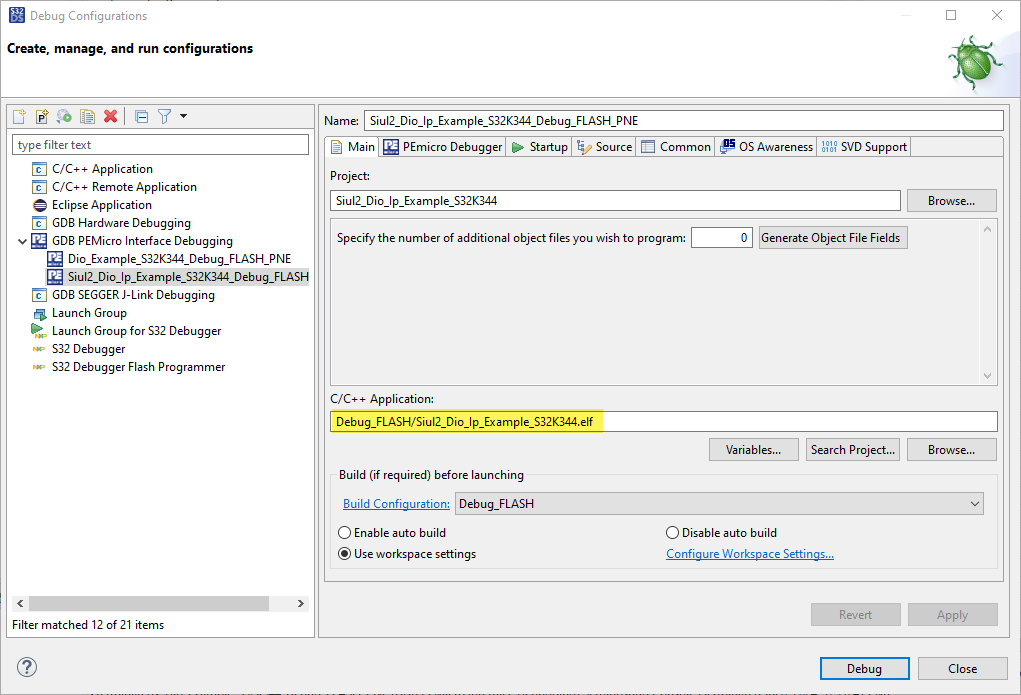
Task: Click the type filter text field
Action: tap(160, 145)
